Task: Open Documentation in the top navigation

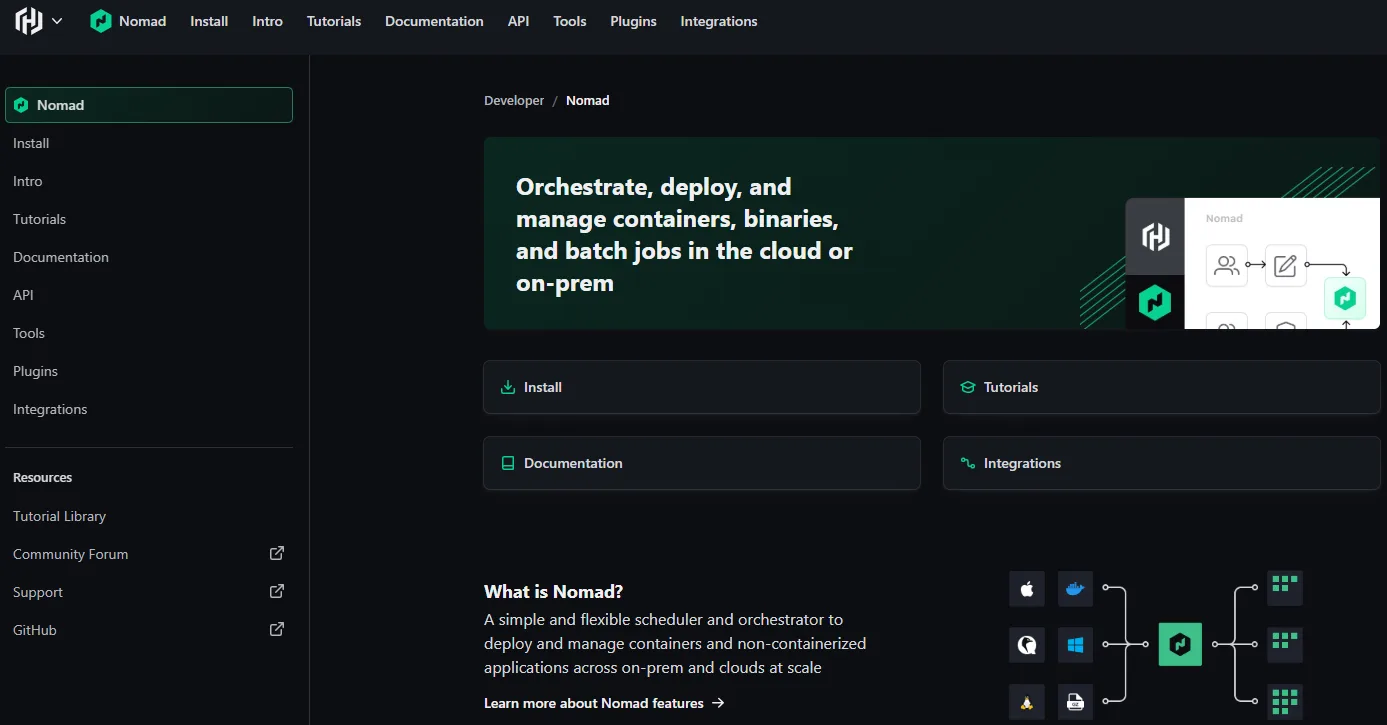Action: point(434,21)
